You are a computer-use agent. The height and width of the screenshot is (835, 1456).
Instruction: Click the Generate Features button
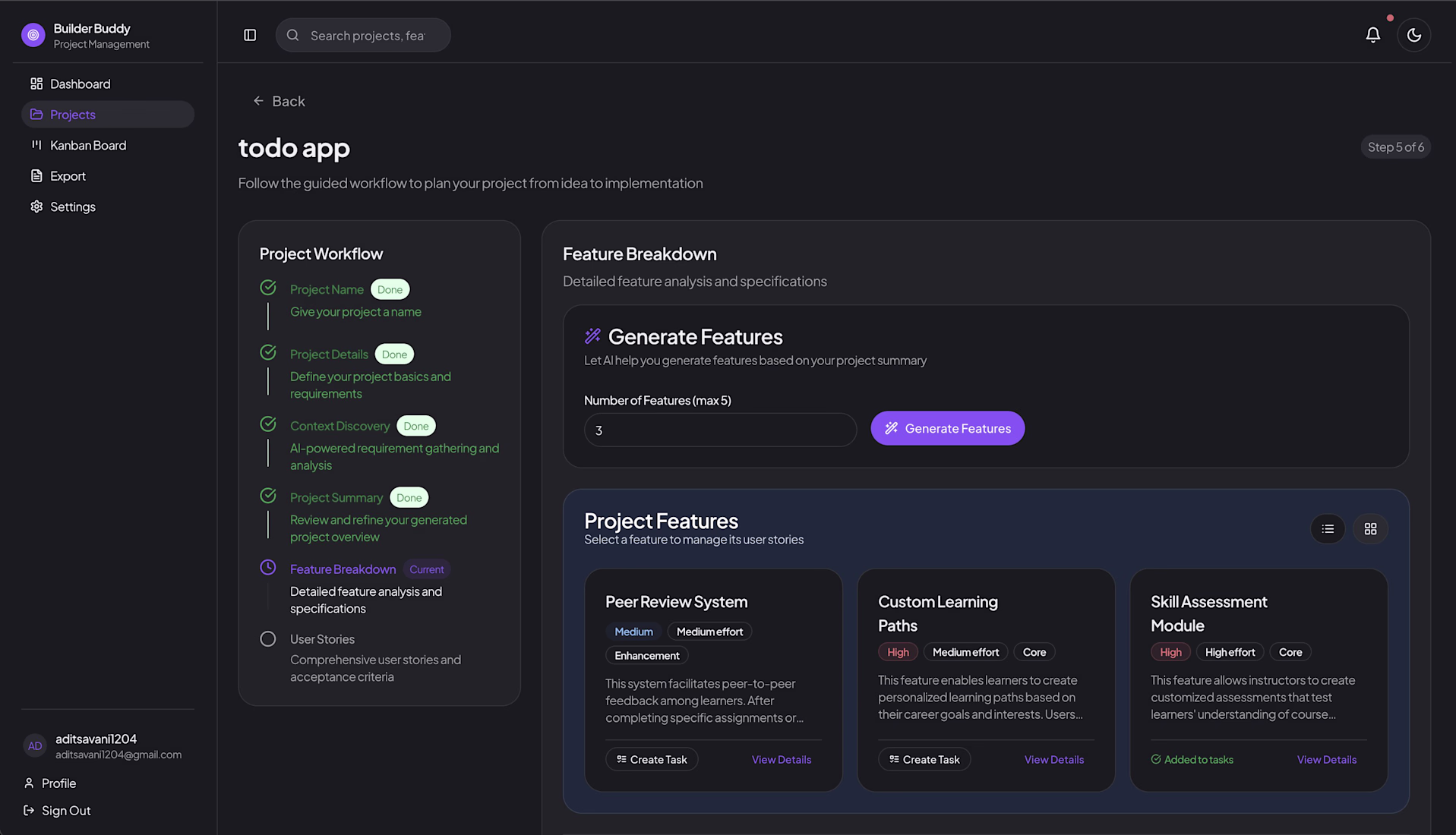947,428
